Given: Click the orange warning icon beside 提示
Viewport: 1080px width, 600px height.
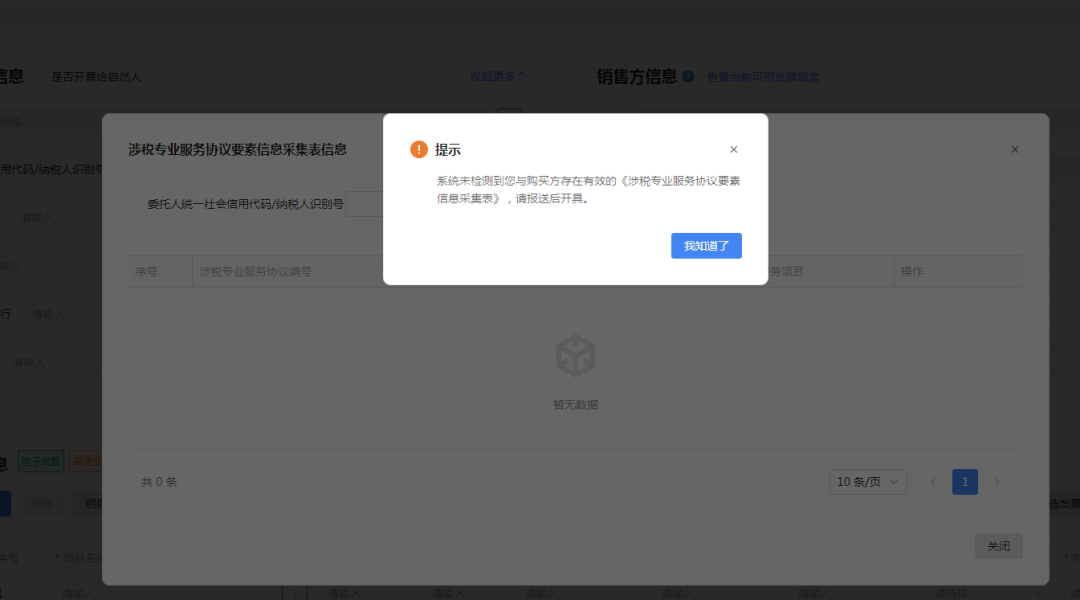Looking at the screenshot, I should 419,149.
